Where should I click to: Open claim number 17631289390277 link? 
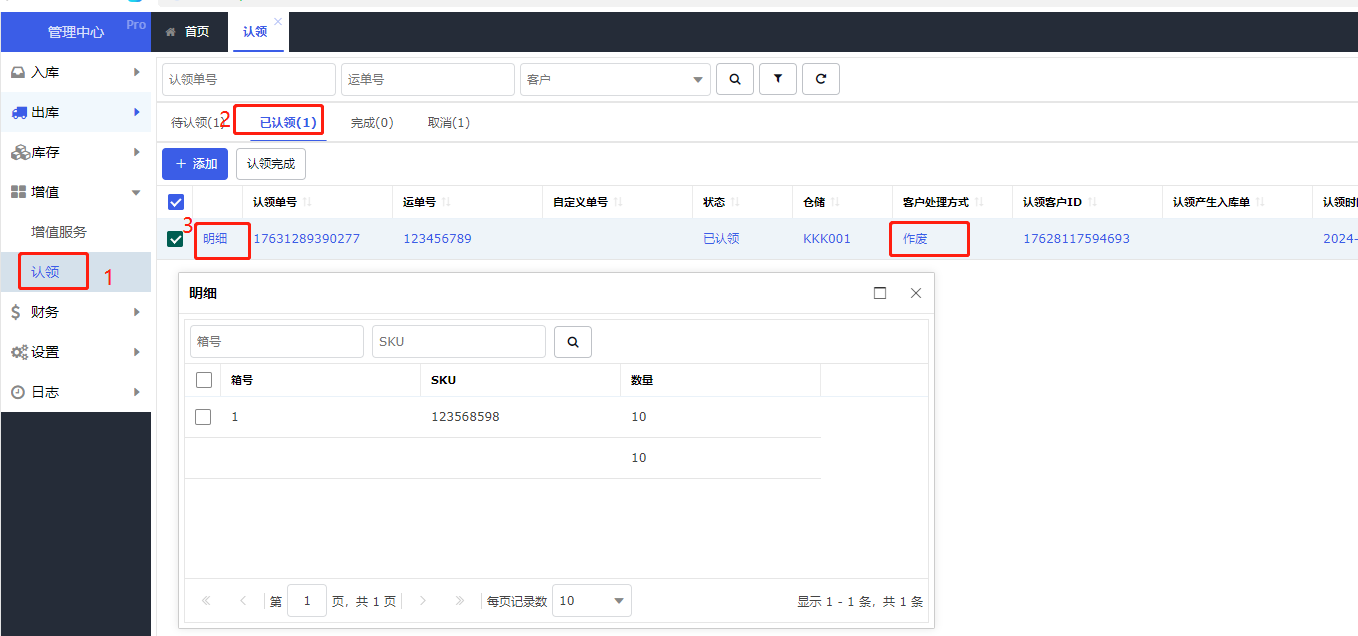[306, 239]
